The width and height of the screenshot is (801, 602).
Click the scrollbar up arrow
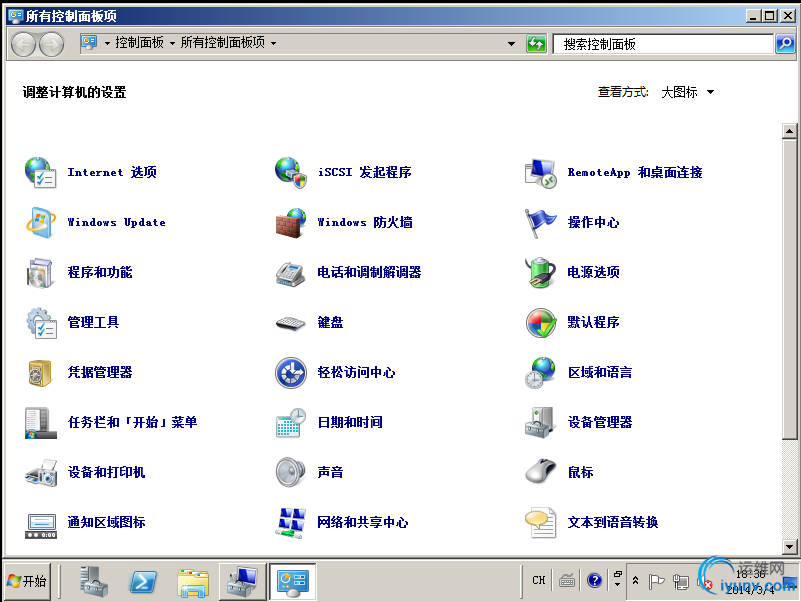pyautogui.click(x=789, y=131)
